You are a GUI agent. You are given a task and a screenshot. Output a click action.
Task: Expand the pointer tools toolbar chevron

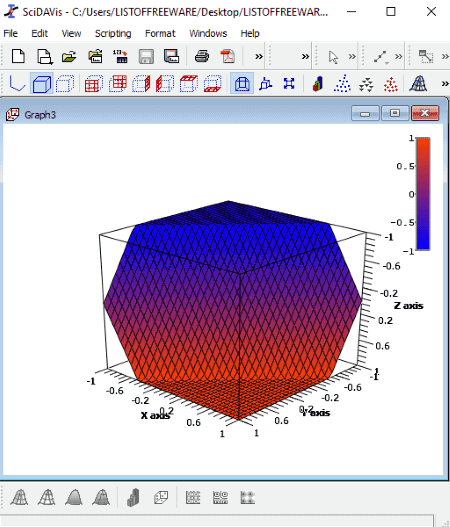coord(352,56)
